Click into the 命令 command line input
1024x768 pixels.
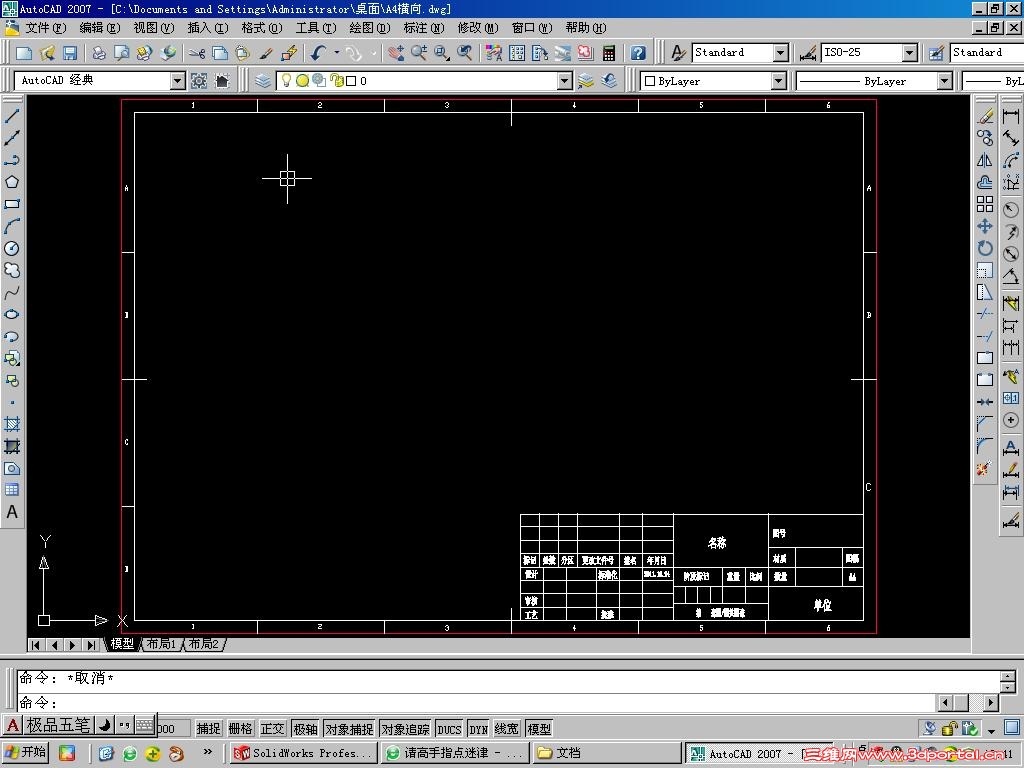[x=477, y=703]
